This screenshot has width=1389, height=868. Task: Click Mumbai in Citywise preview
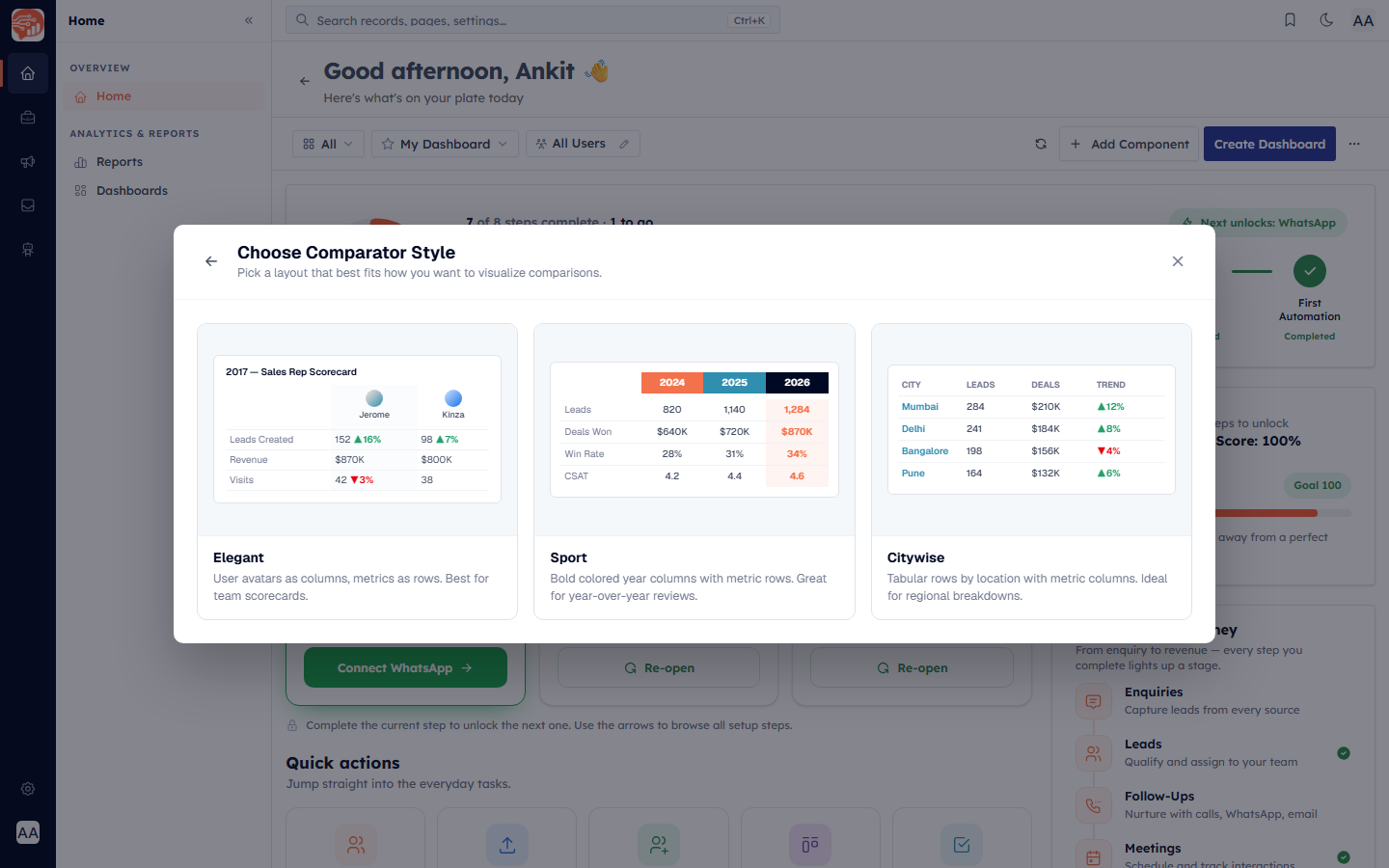[919, 407]
